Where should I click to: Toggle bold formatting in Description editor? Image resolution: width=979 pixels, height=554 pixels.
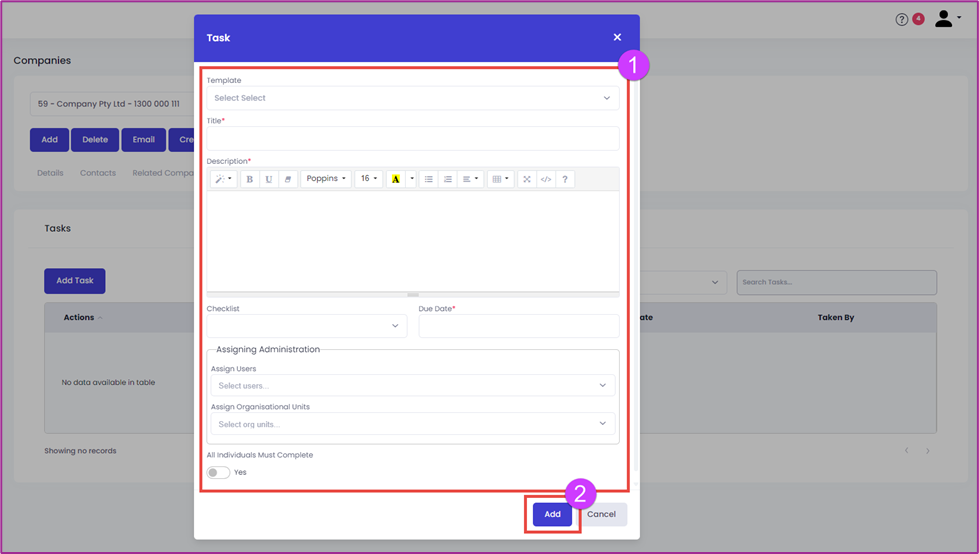point(250,179)
